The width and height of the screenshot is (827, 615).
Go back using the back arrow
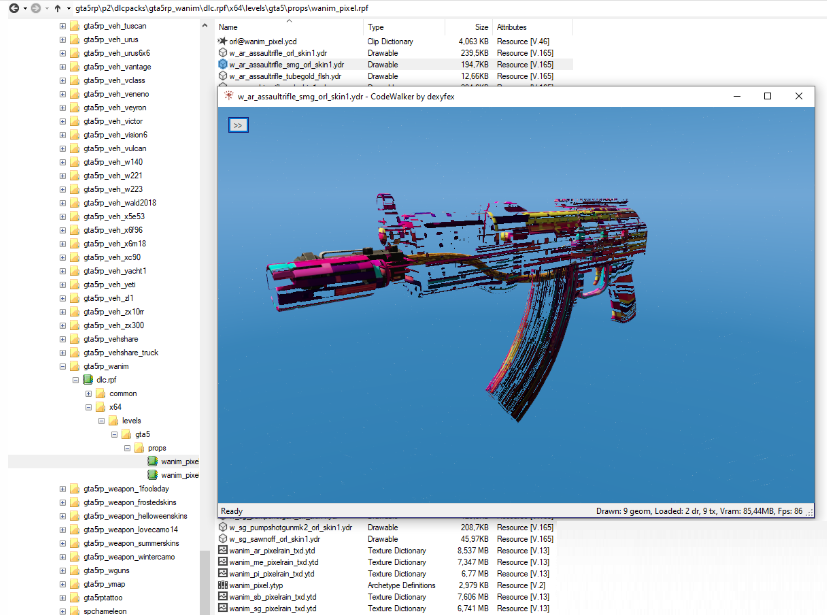point(14,8)
